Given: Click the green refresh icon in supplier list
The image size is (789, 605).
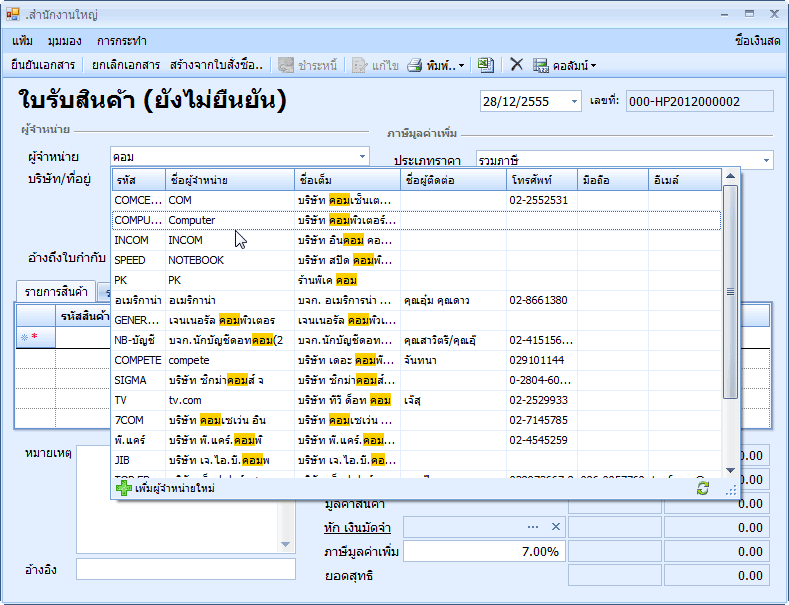Looking at the screenshot, I should [x=703, y=488].
